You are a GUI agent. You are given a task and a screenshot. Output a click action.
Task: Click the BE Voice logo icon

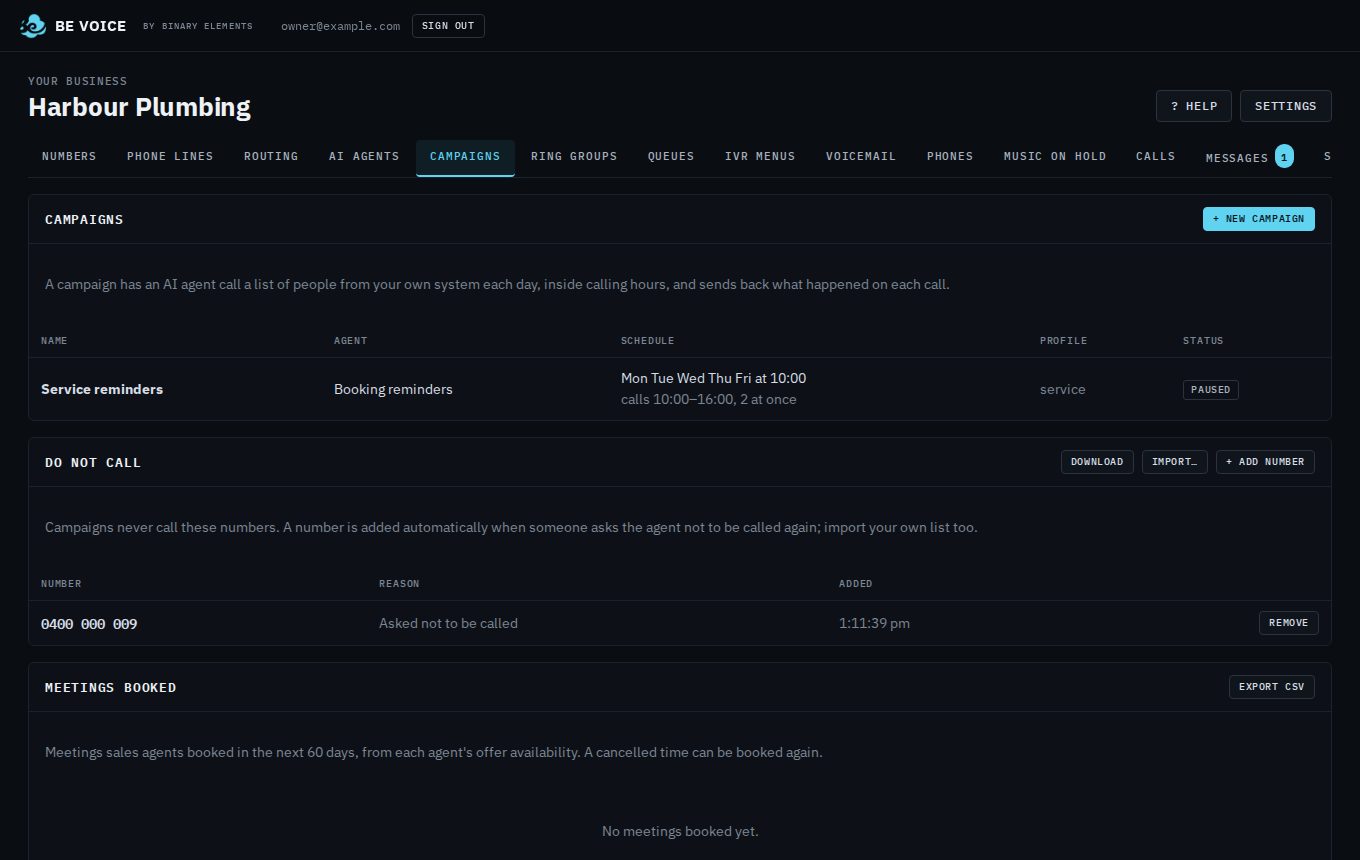click(33, 26)
